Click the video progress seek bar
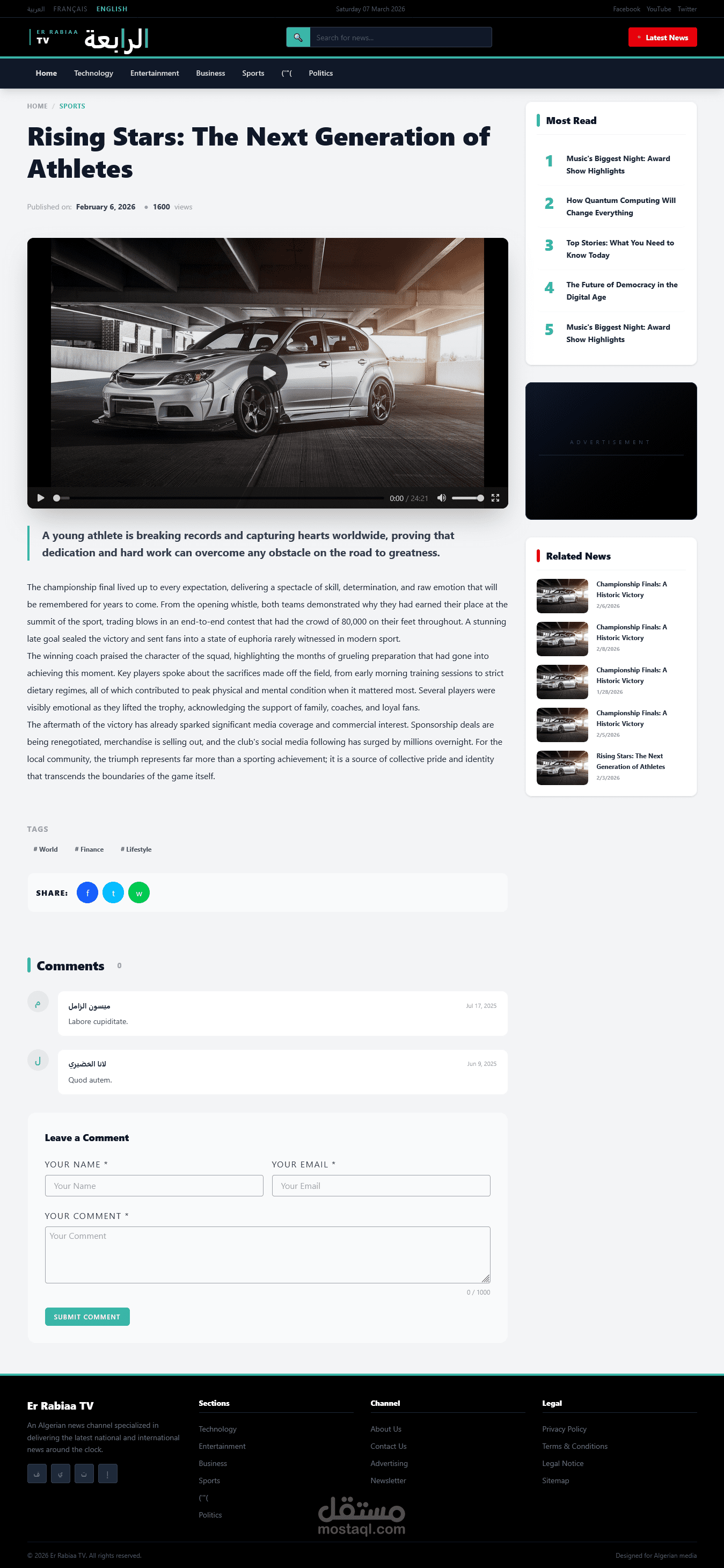Viewport: 724px width, 1568px height. pos(219,498)
